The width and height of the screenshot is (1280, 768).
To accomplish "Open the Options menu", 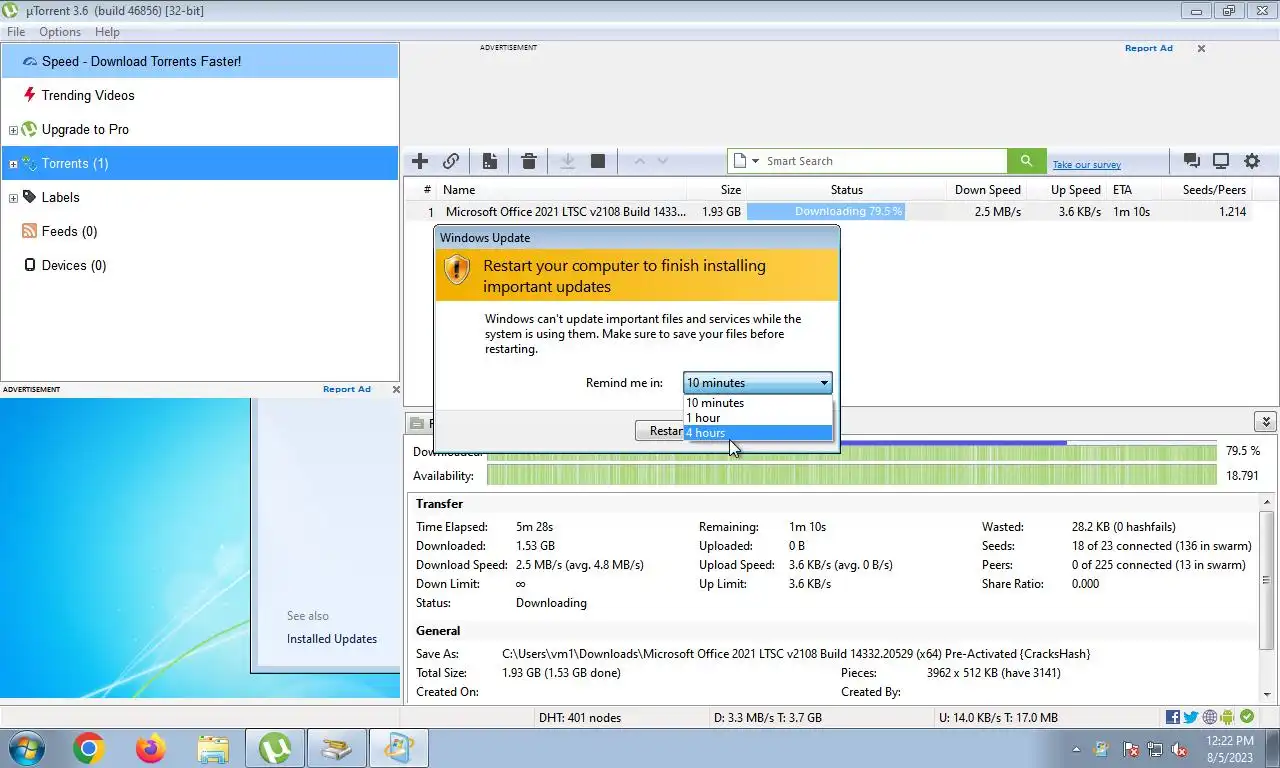I will click(x=60, y=32).
